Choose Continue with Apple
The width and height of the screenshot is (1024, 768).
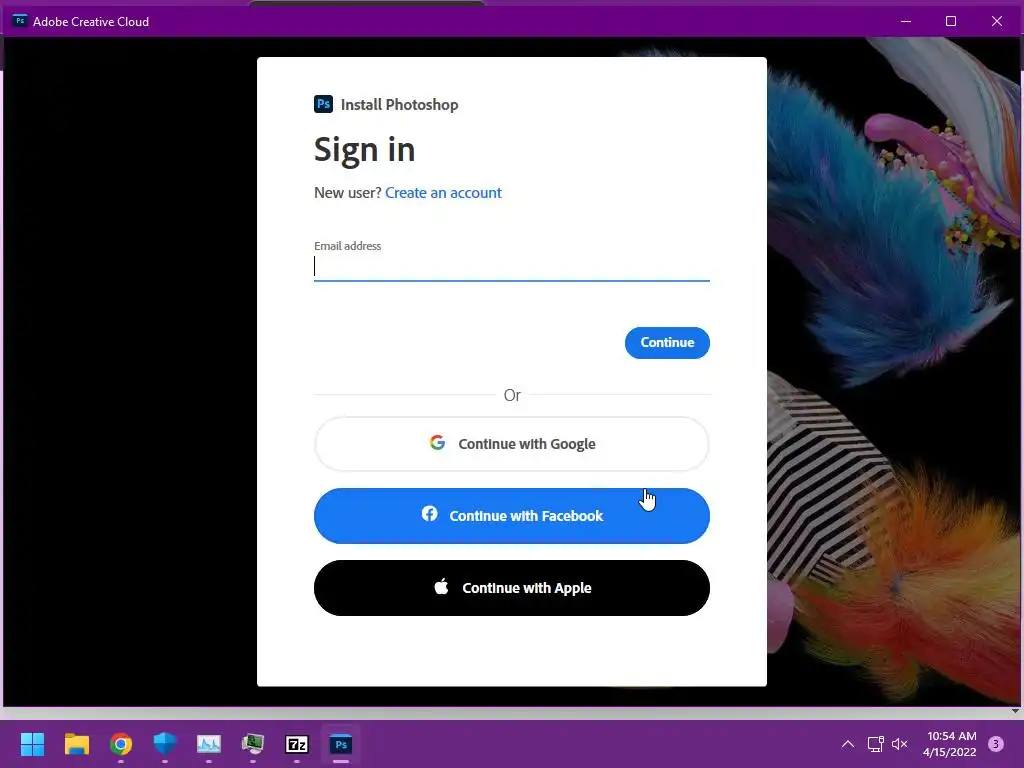click(511, 588)
